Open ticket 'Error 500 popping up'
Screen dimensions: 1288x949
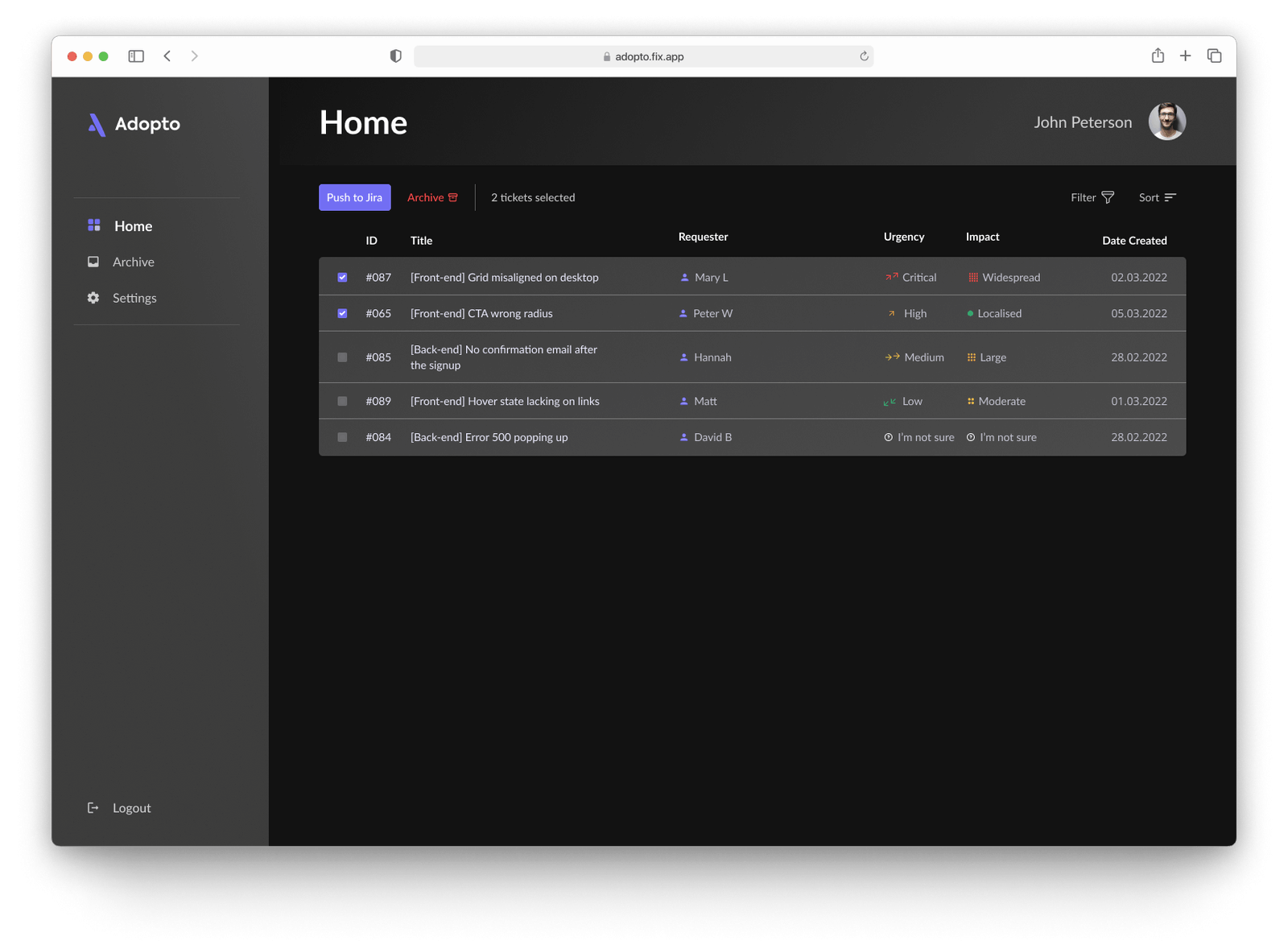(x=489, y=437)
